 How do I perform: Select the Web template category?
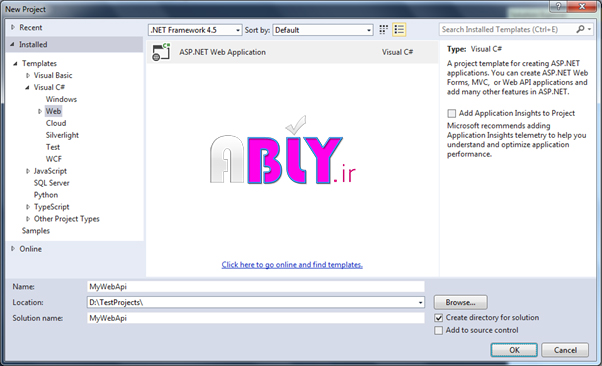click(x=53, y=111)
